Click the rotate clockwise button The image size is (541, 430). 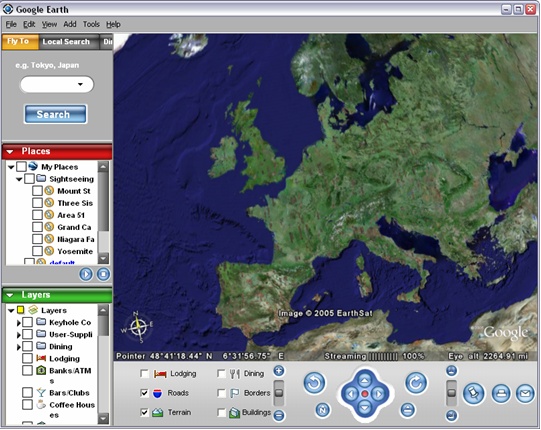click(x=416, y=382)
